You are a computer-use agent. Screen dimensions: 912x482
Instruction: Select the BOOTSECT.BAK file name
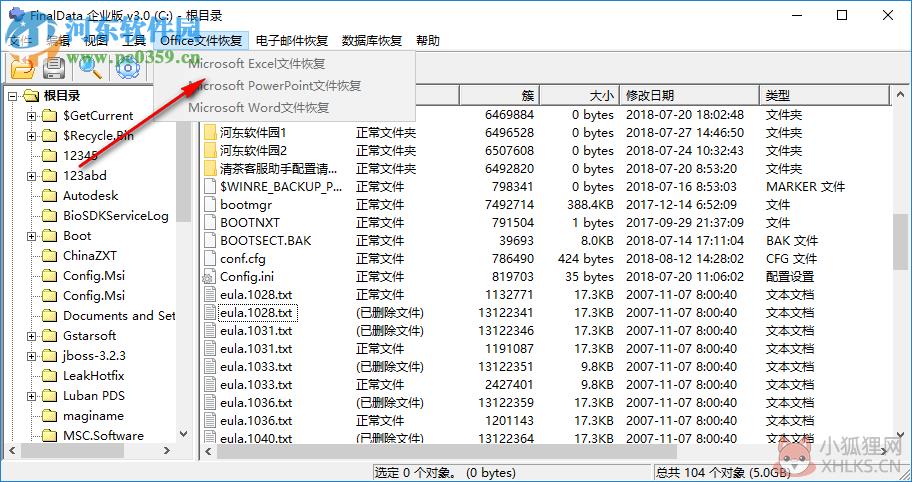pyautogui.click(x=266, y=241)
